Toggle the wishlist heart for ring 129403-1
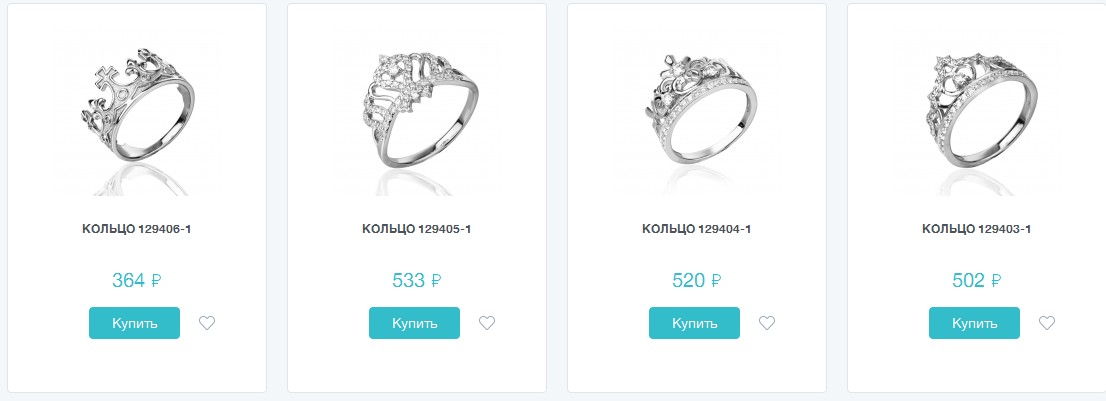The width and height of the screenshot is (1106, 401). (x=1047, y=323)
